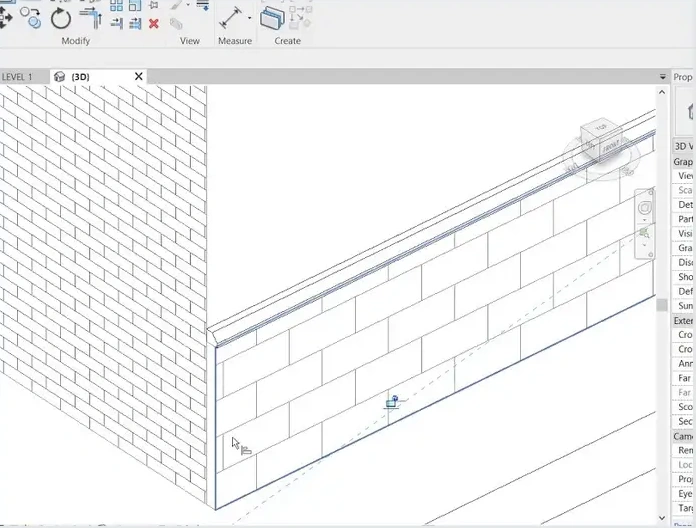This screenshot has width=696, height=528.
Task: Open the Steering Wheel from navigation bar
Action: click(645, 208)
